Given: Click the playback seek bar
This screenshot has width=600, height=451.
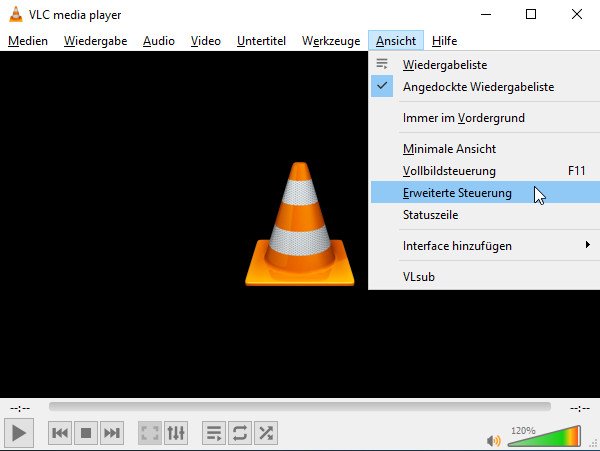Looking at the screenshot, I should pos(300,407).
